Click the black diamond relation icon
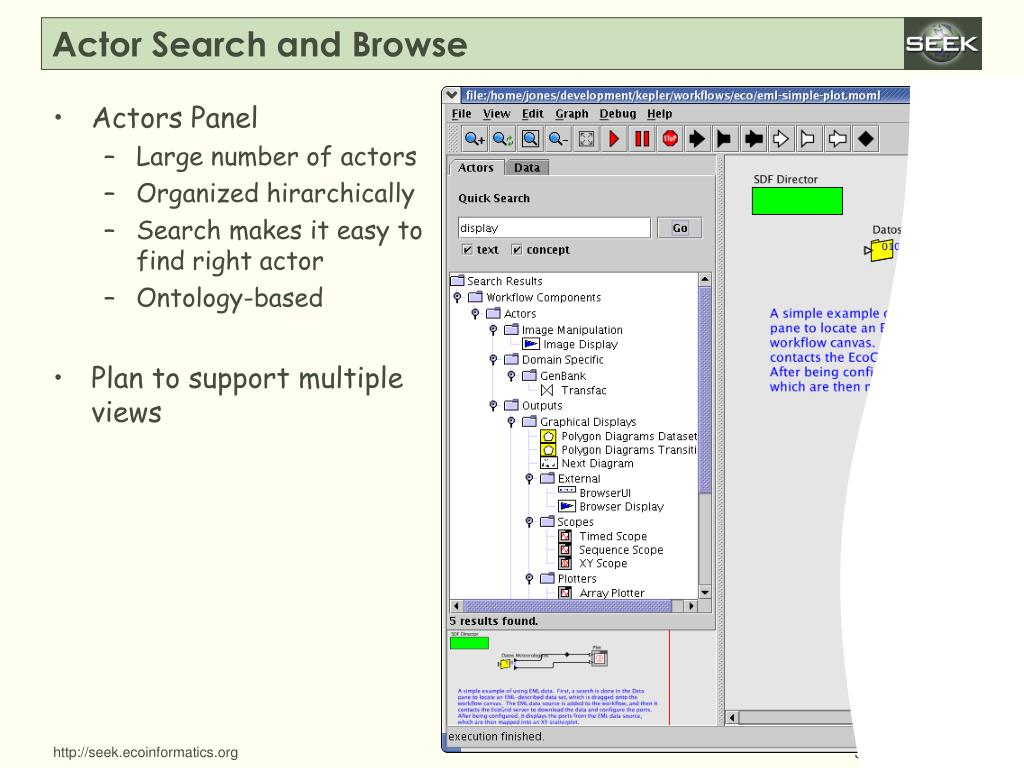This screenshot has width=1024, height=768. coord(865,138)
